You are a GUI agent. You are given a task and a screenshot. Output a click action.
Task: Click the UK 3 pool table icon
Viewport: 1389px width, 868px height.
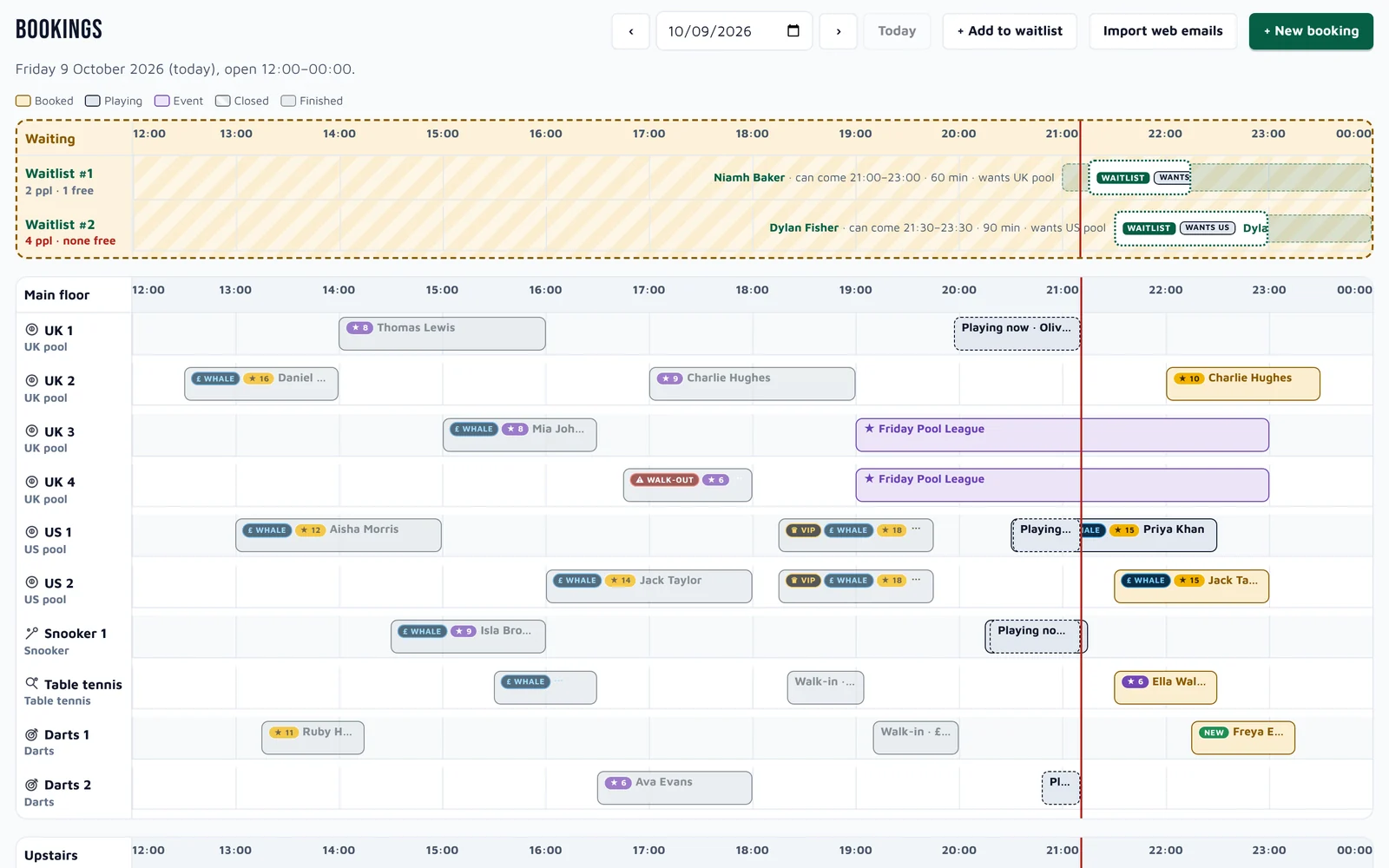(x=32, y=431)
